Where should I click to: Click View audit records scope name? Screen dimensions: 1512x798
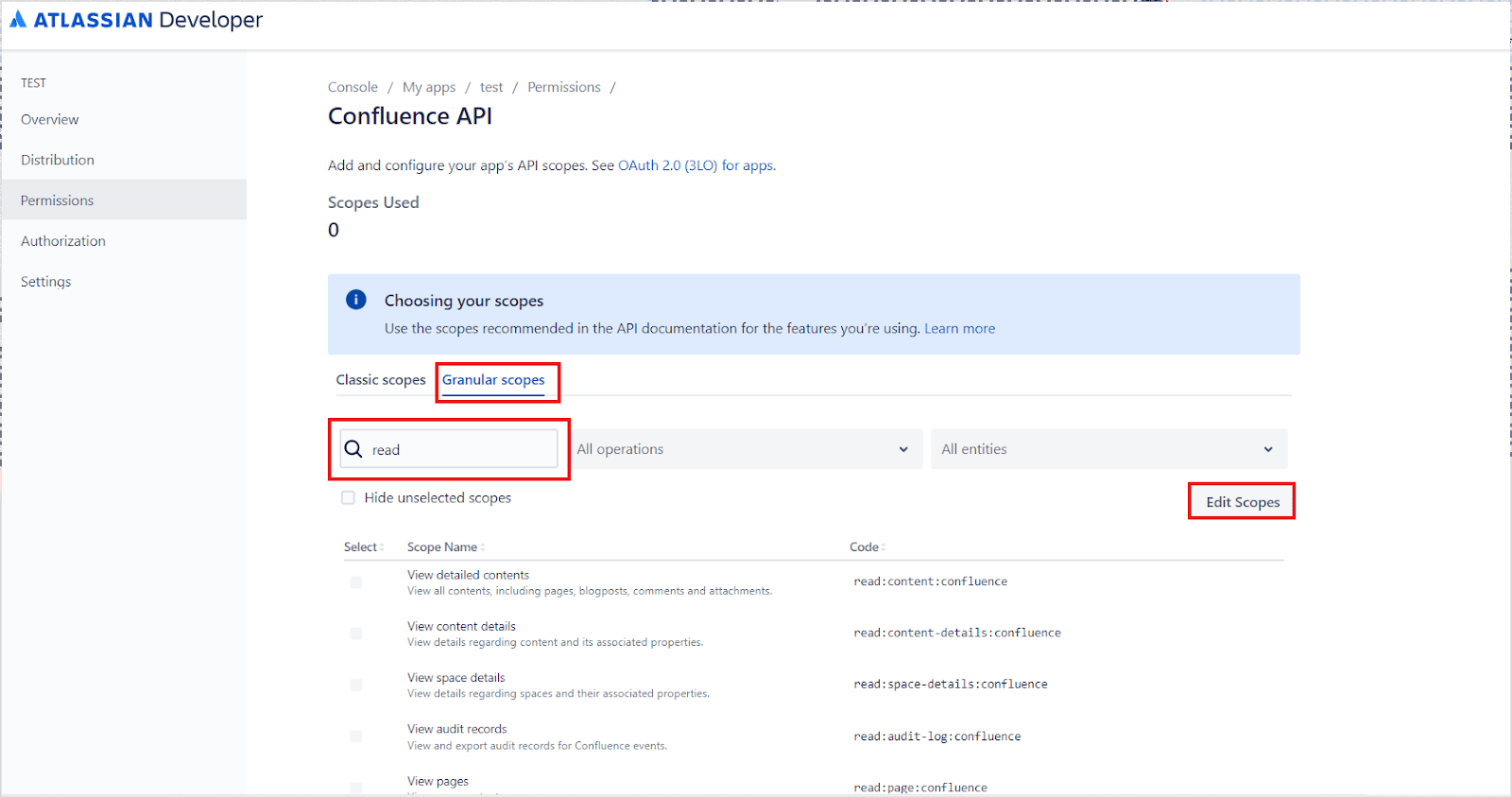[457, 729]
